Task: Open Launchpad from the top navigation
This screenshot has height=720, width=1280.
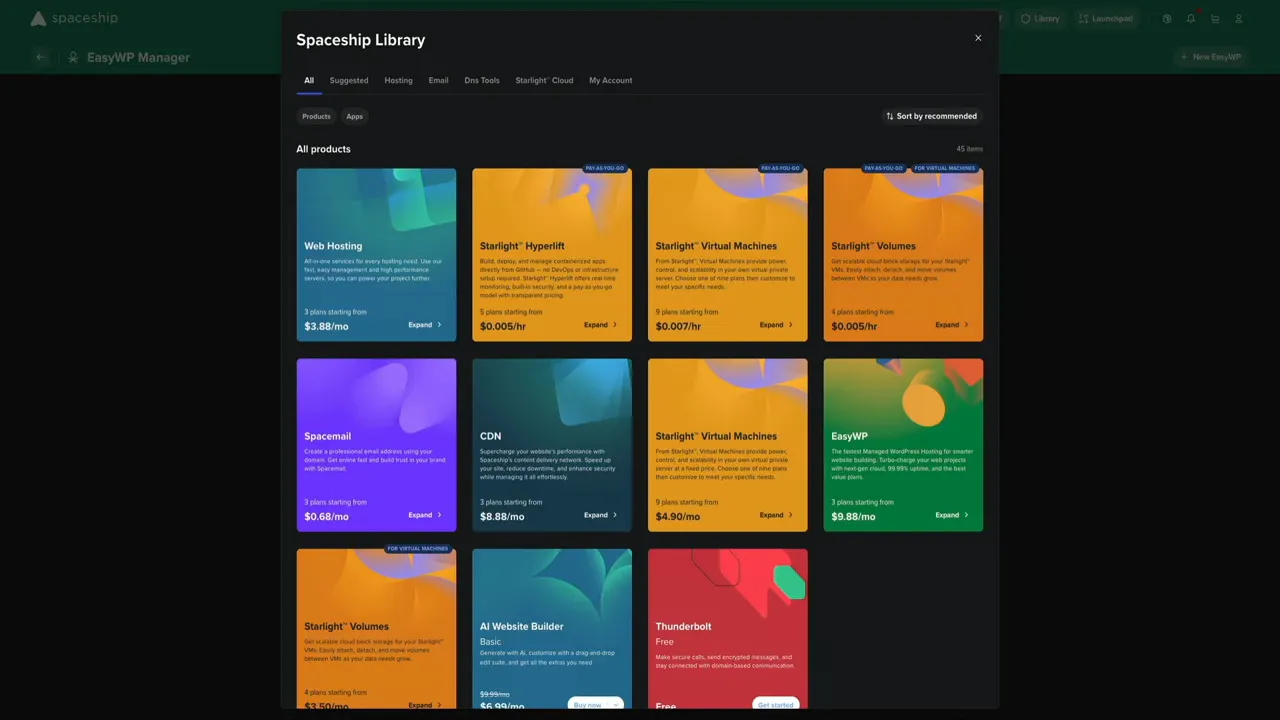Action: click(x=1106, y=18)
